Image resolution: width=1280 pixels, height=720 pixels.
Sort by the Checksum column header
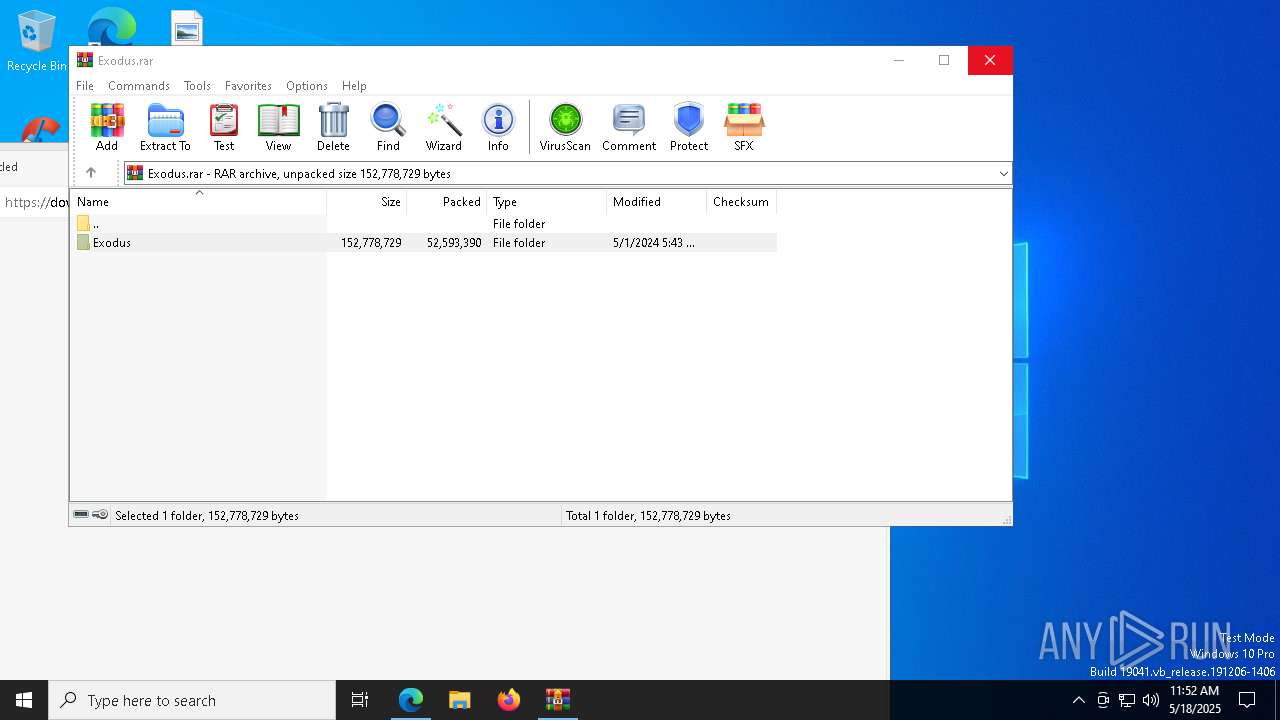pos(742,202)
